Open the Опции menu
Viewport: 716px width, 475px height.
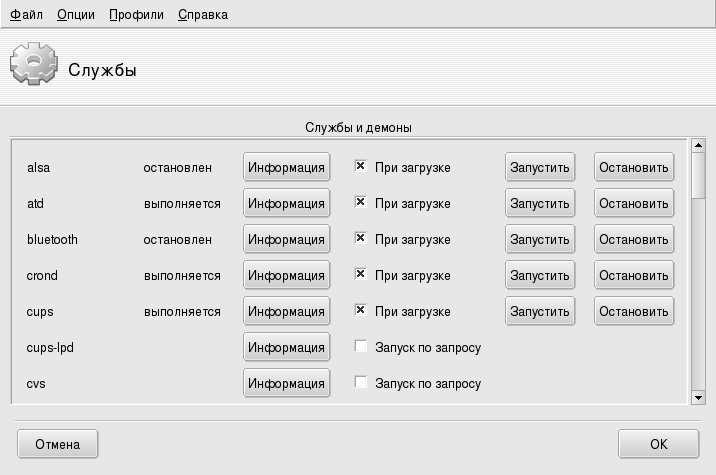(76, 15)
